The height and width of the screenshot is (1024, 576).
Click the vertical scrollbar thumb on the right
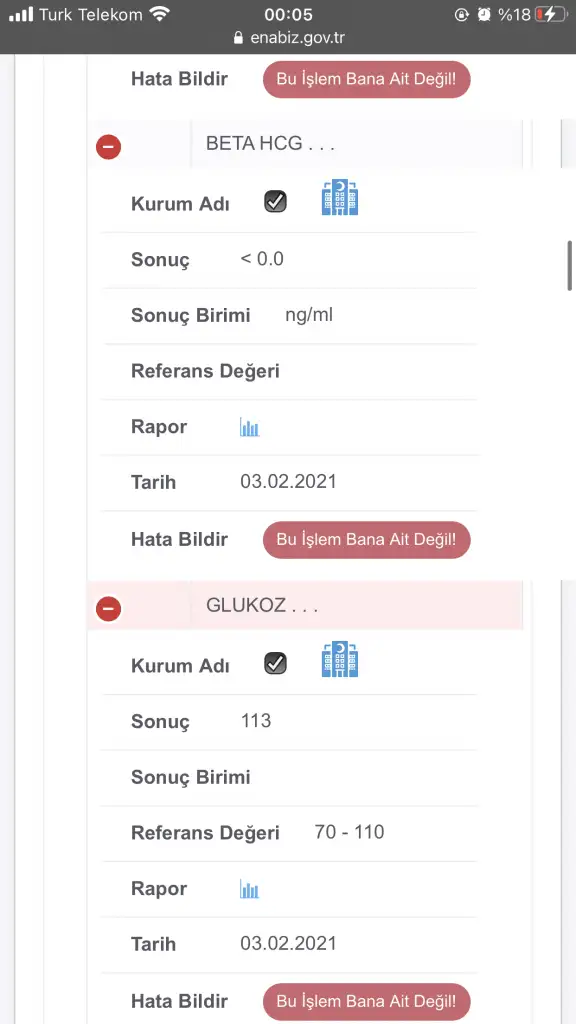[570, 266]
